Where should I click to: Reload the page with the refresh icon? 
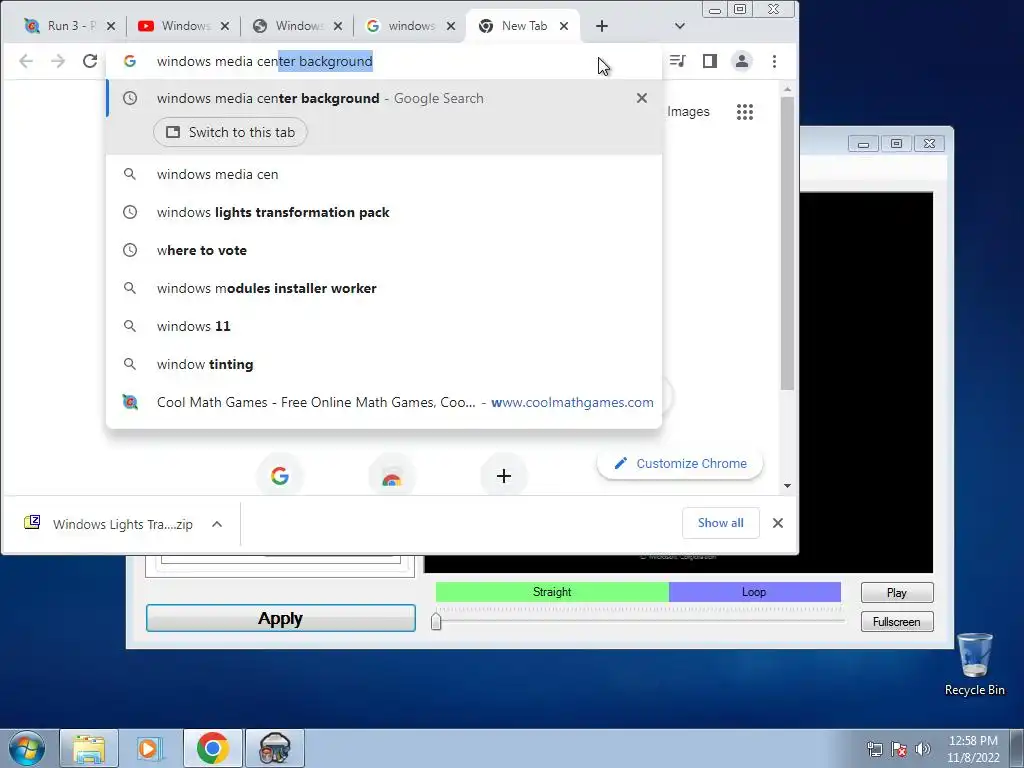tap(90, 61)
